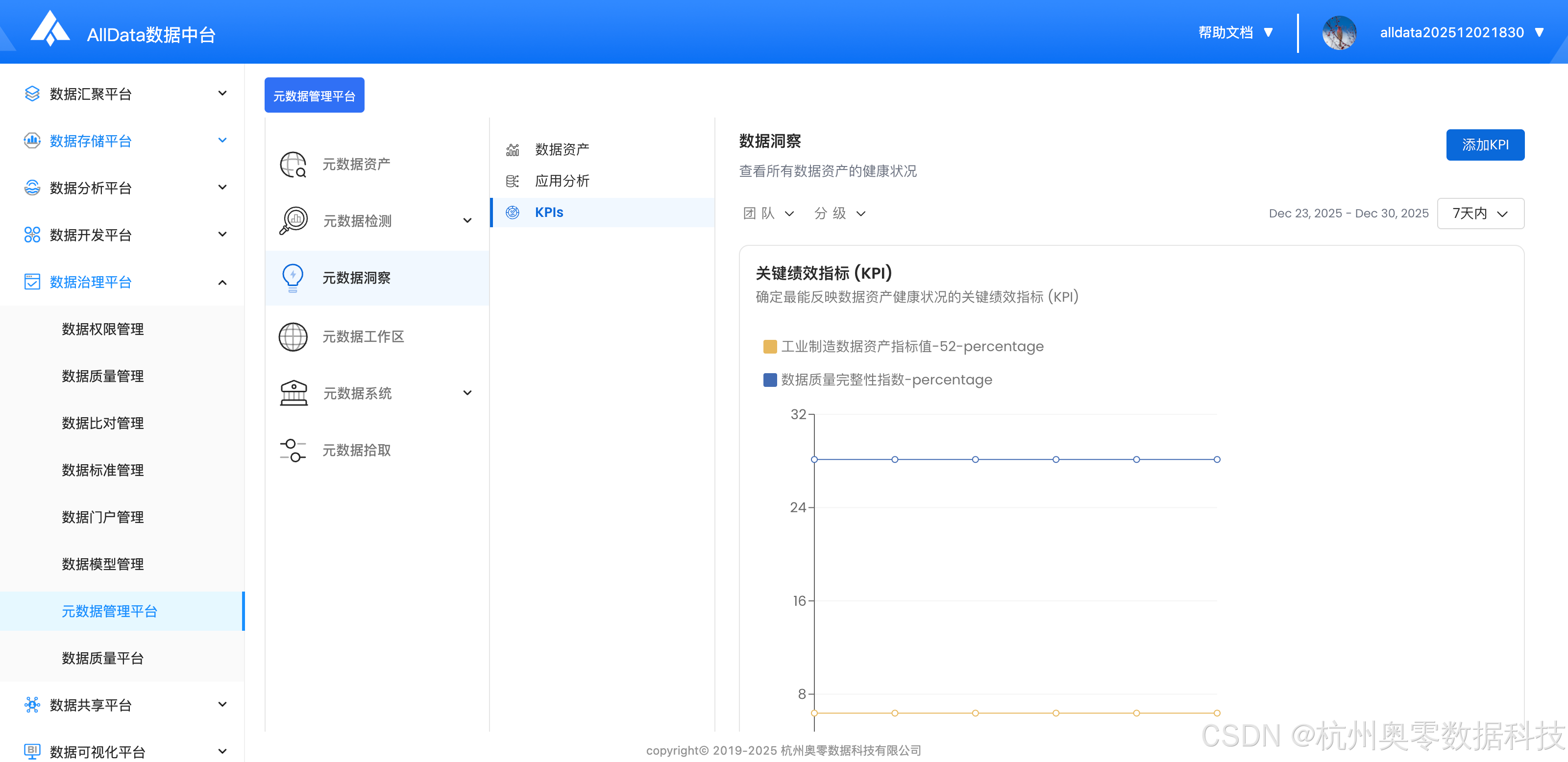Click the 元数据拾取 sliders icon

pos(293,450)
